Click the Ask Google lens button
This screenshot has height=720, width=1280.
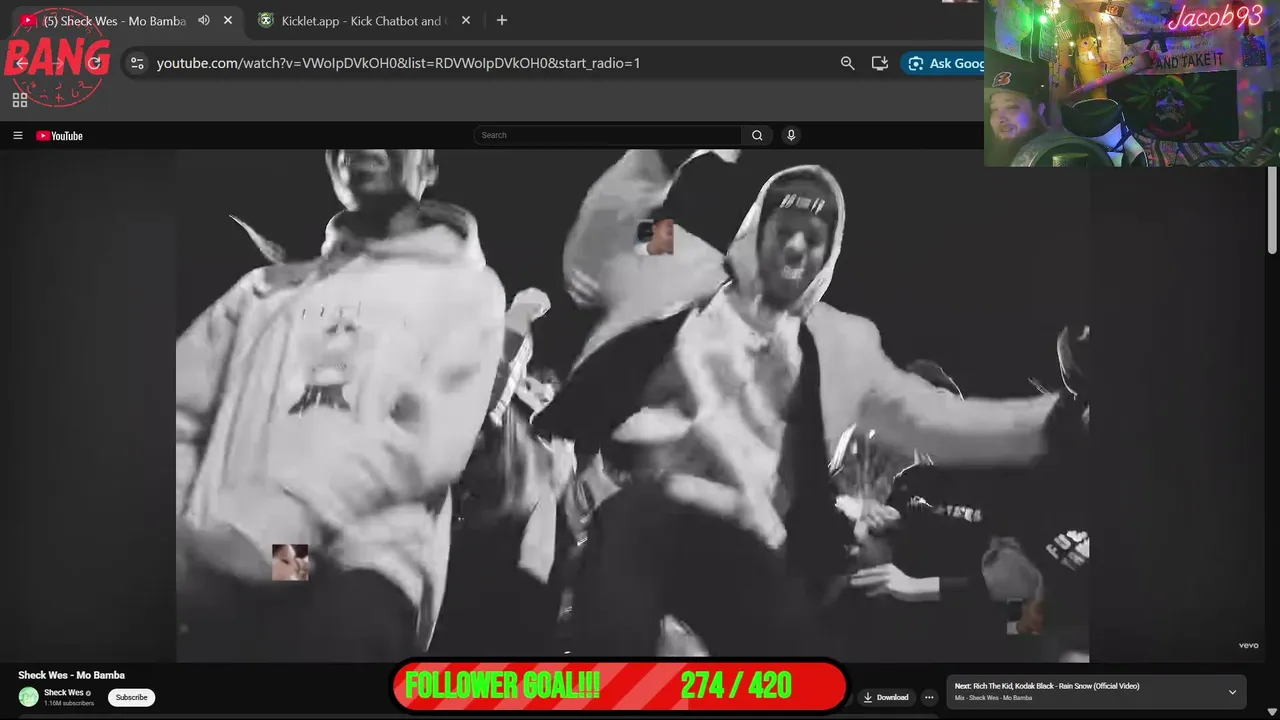(x=945, y=63)
